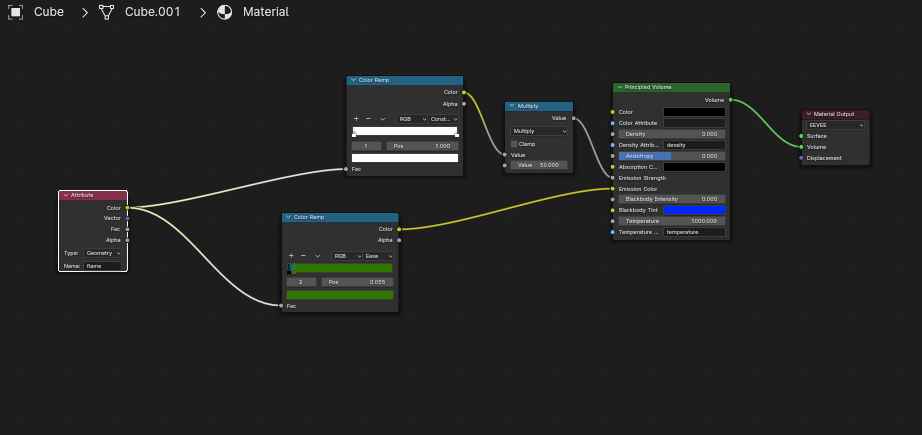
Task: Open white Color Ramp tools chevron menu
Action: point(383,119)
